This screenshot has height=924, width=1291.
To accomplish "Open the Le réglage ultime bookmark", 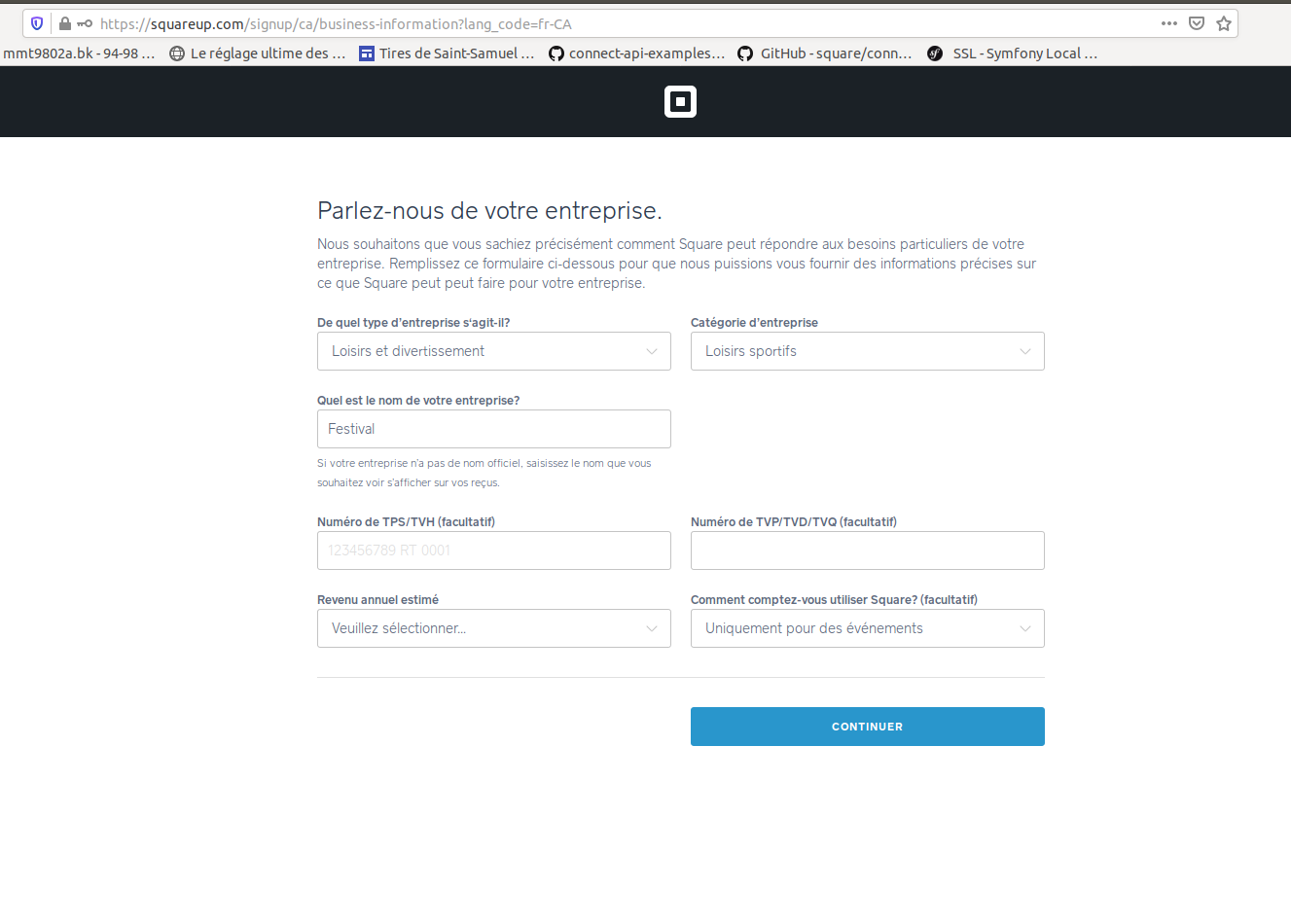I will (x=258, y=53).
